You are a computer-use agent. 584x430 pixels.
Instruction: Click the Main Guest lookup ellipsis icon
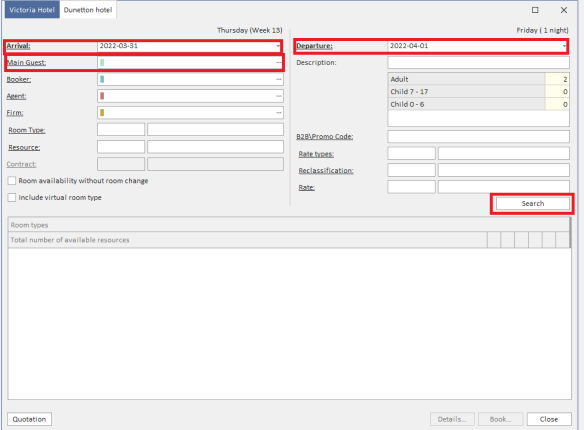click(x=278, y=63)
